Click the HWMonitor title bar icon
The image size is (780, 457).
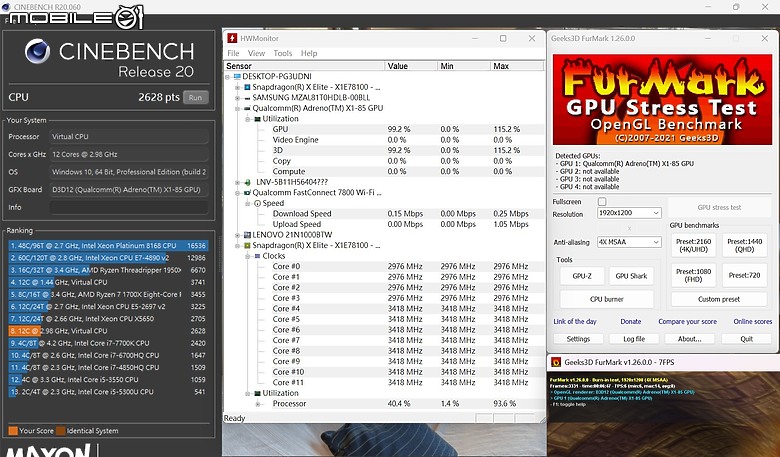232,38
